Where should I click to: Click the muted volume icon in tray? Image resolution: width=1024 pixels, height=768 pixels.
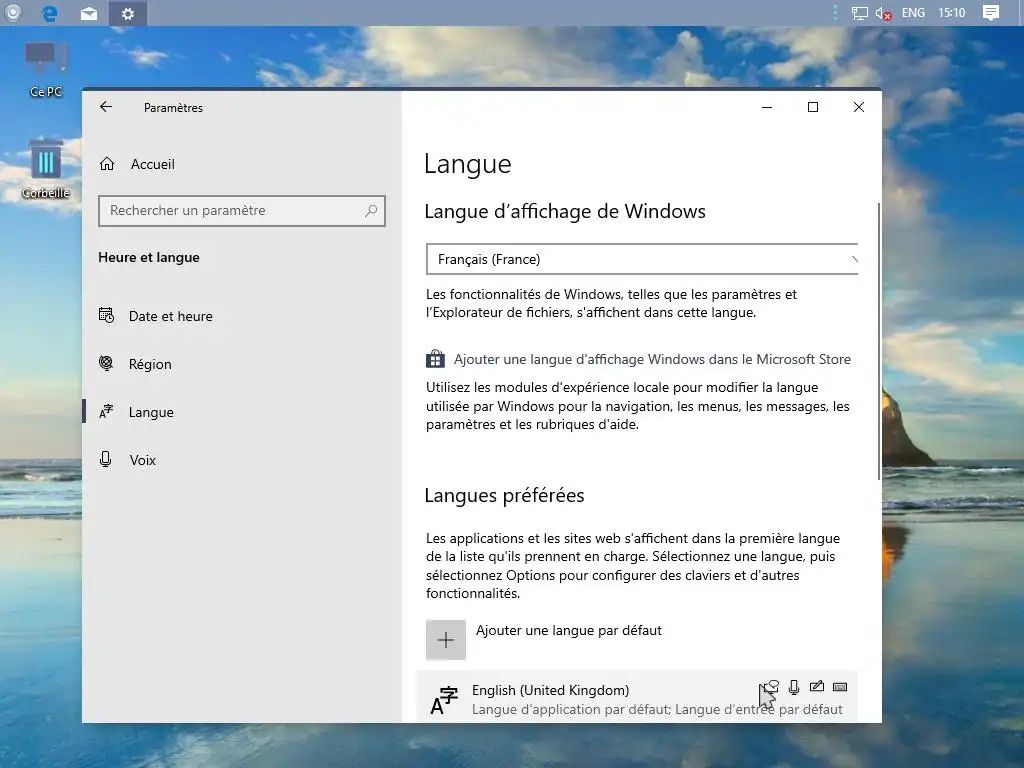884,13
